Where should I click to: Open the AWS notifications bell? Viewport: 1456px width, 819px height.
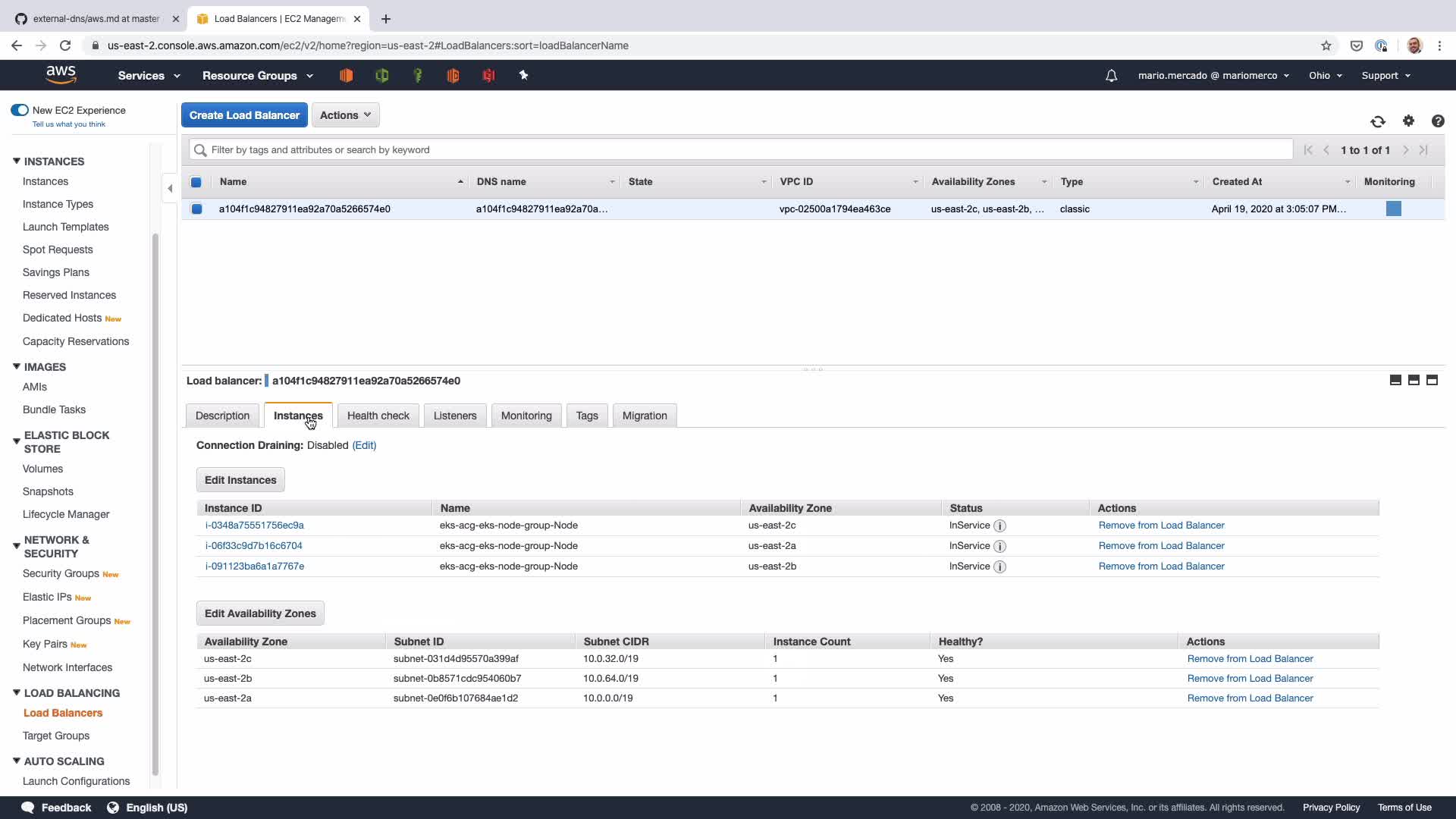click(x=1111, y=76)
